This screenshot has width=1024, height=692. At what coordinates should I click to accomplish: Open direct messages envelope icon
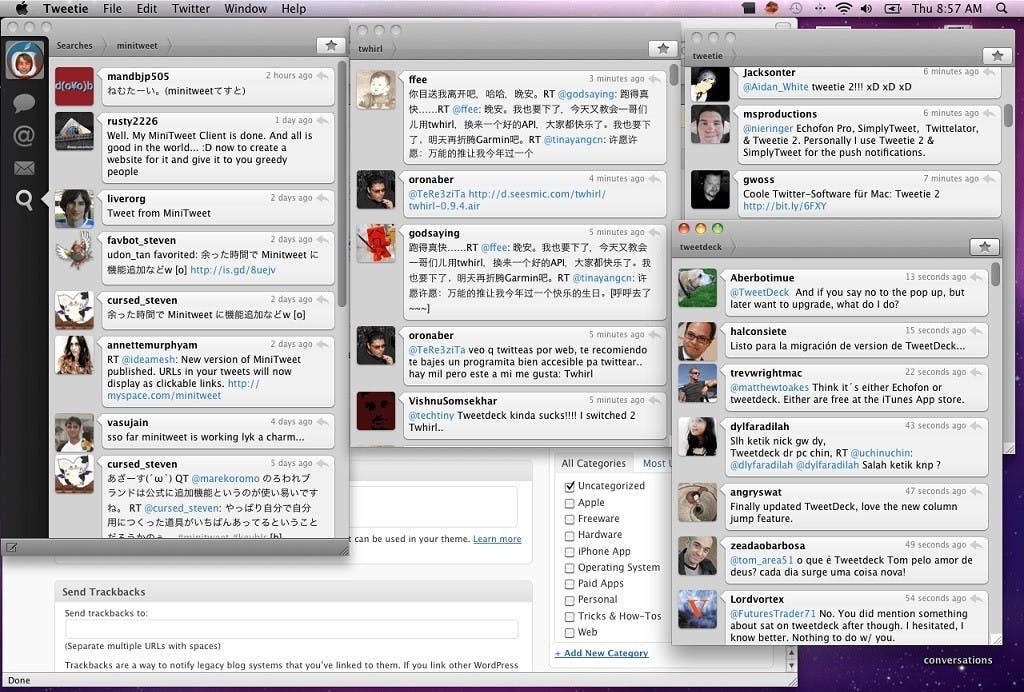(x=24, y=168)
